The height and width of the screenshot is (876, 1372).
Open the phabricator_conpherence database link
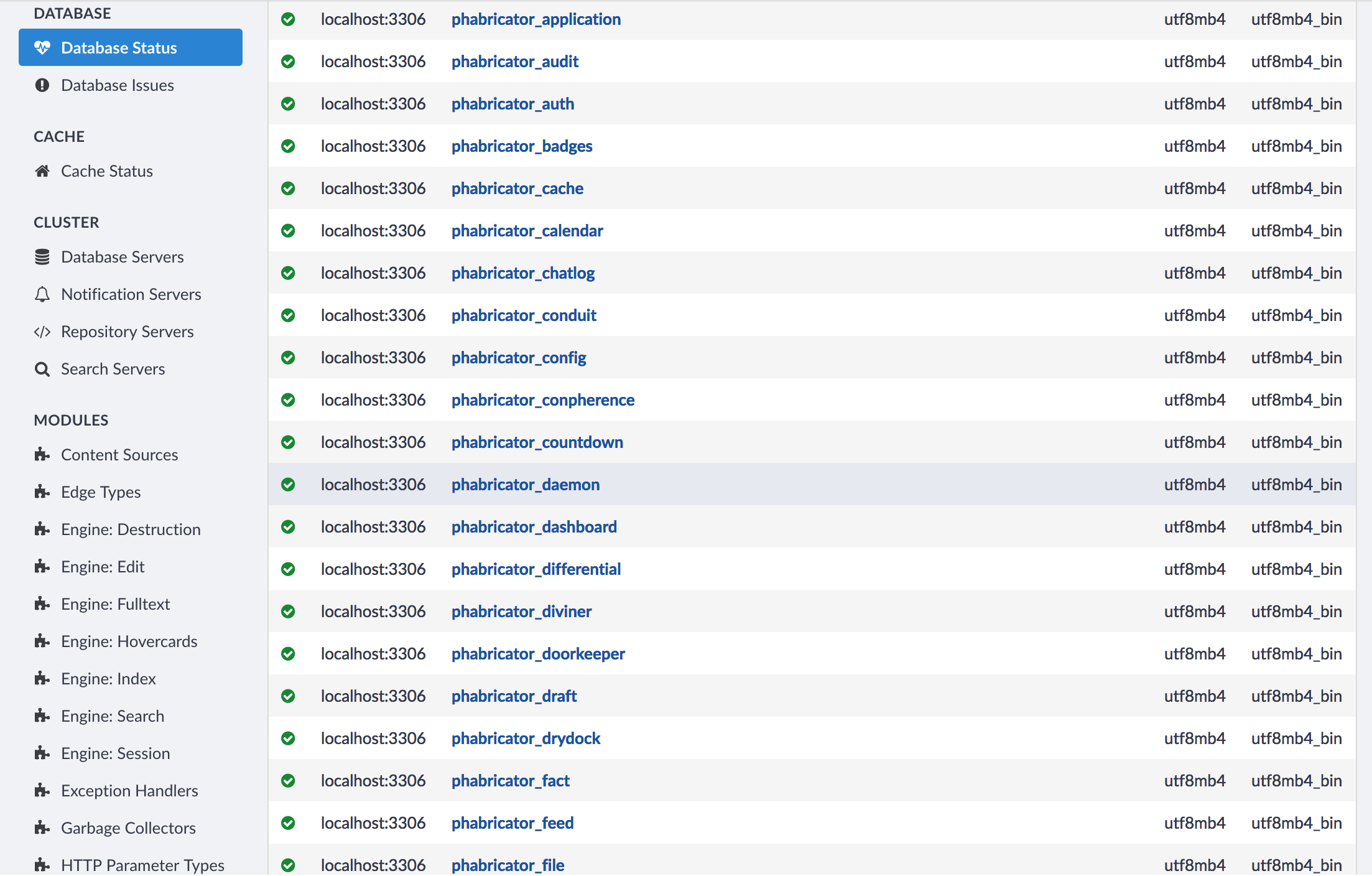pos(542,400)
